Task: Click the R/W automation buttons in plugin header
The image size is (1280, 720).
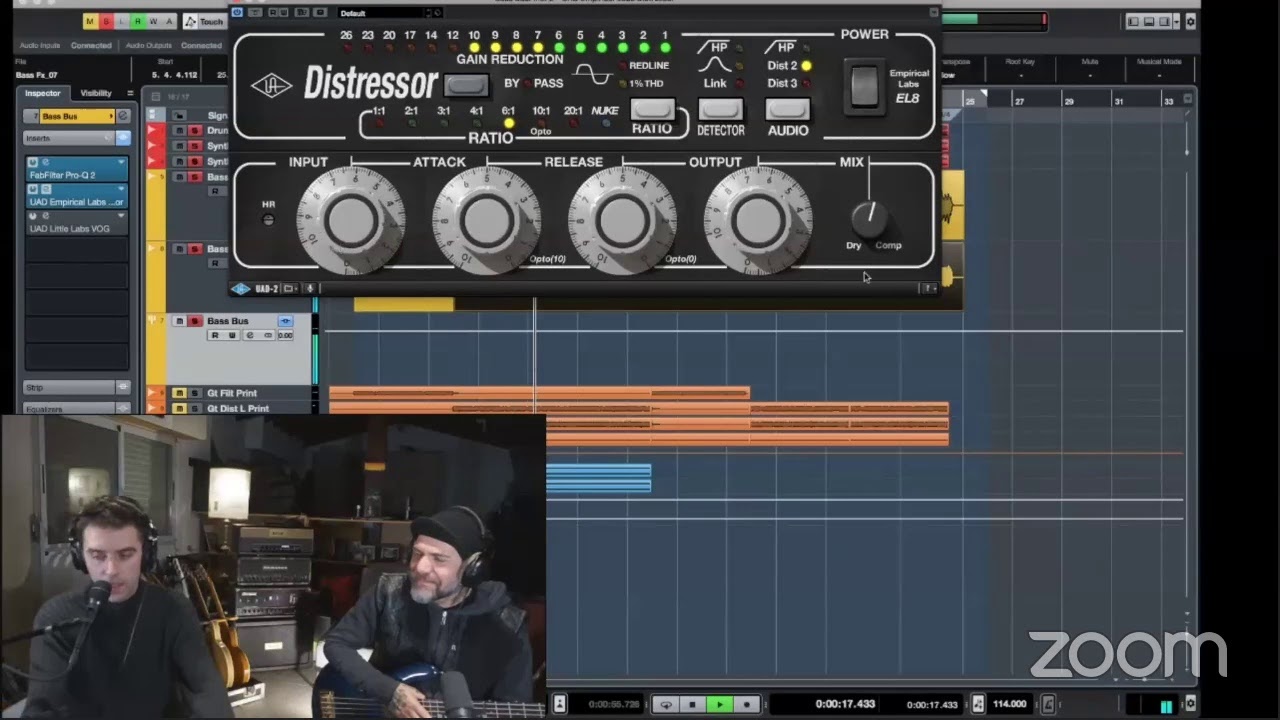Action: [278, 13]
